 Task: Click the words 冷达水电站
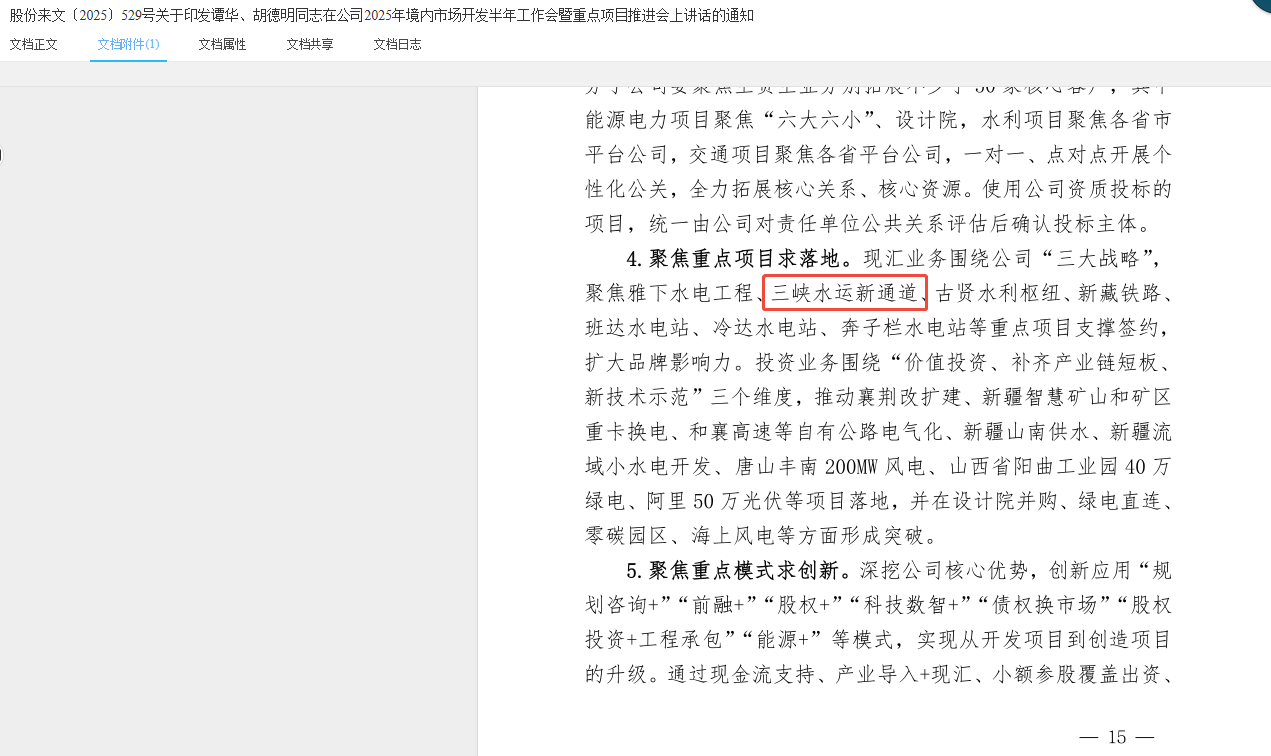coord(764,328)
